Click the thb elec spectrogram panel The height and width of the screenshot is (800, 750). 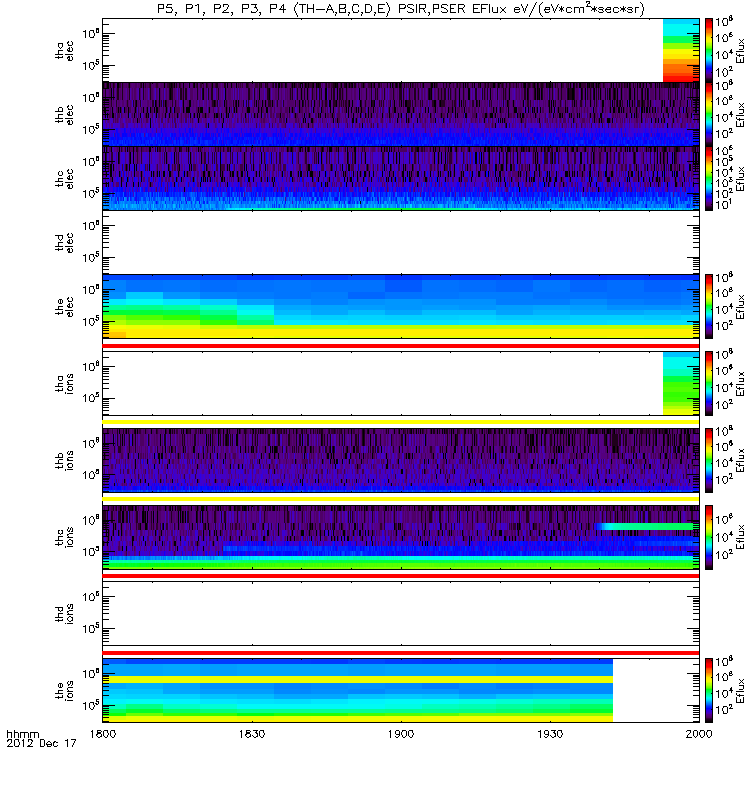tap(401, 114)
